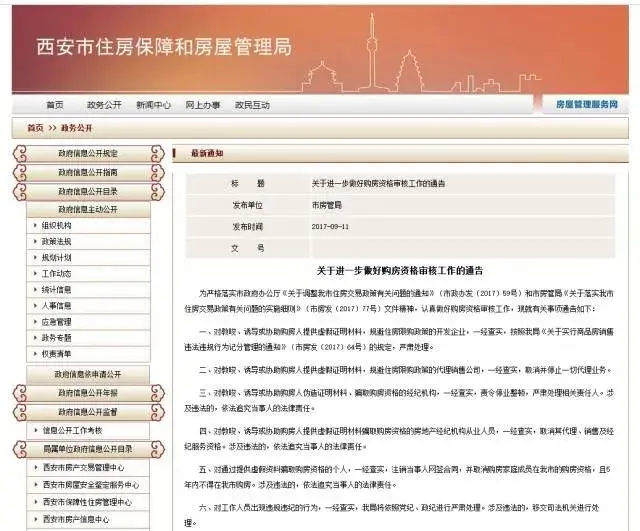Select the 政府信息依申请公开 sidebar header
The height and width of the screenshot is (531, 640).
pos(88,374)
